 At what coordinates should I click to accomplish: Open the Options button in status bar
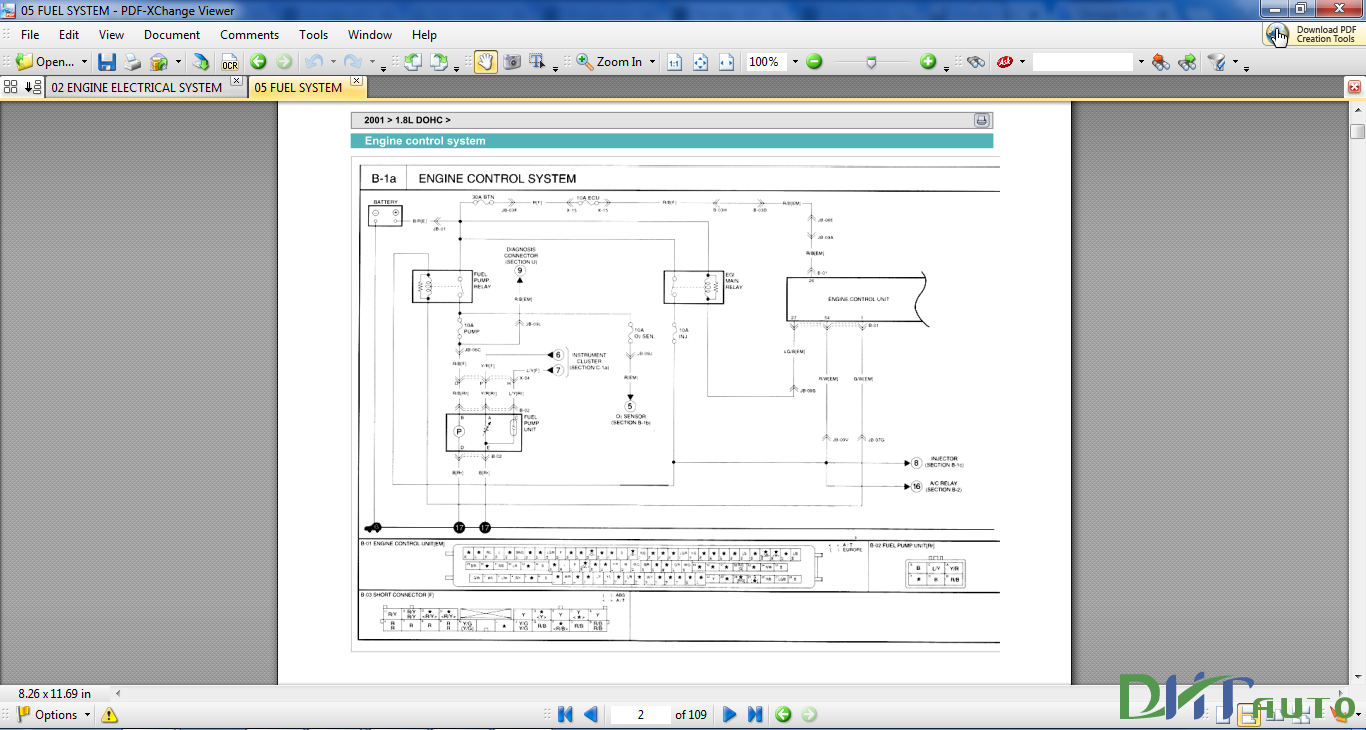[x=55, y=715]
